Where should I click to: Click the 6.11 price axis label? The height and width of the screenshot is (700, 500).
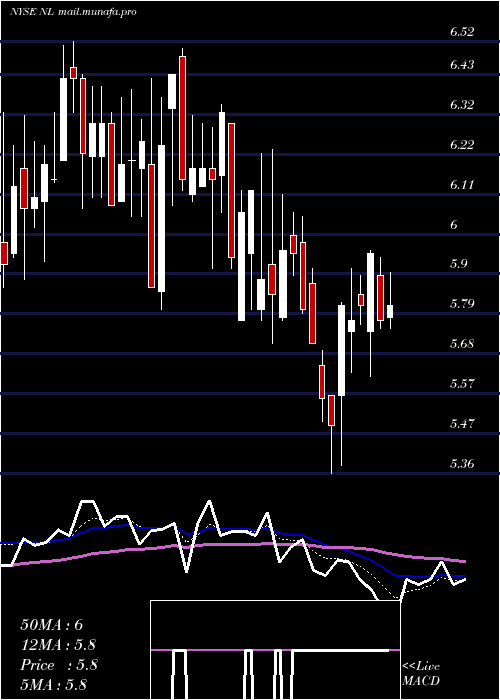point(462,185)
